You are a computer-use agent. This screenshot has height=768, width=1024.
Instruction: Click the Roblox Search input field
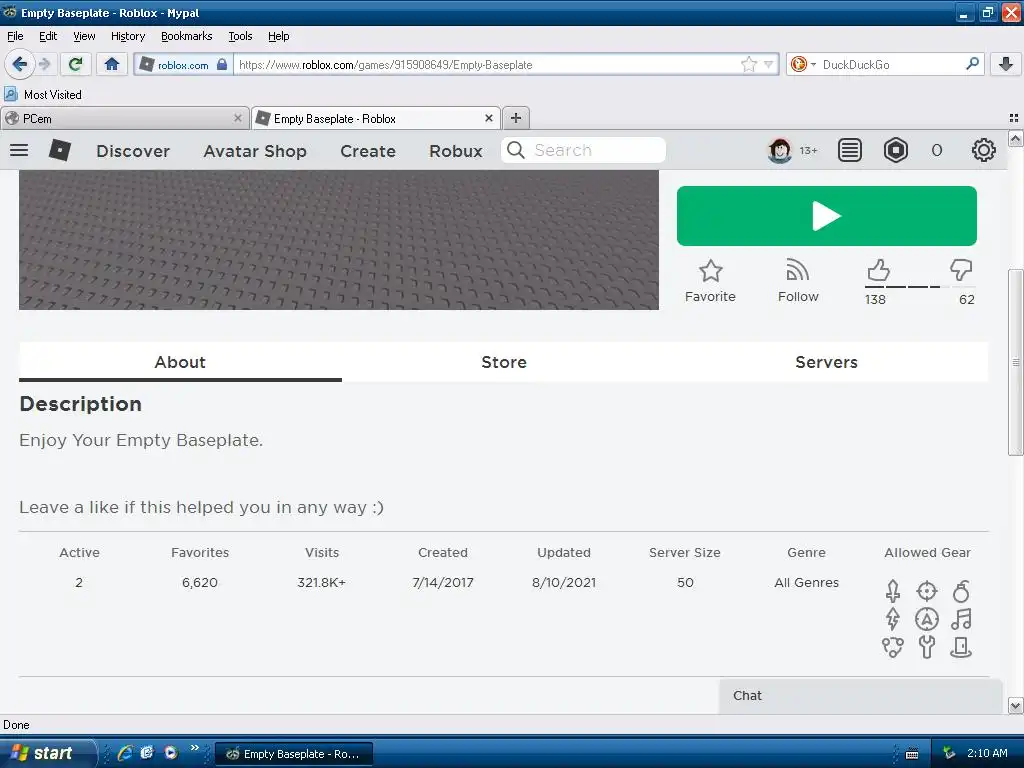[583, 150]
